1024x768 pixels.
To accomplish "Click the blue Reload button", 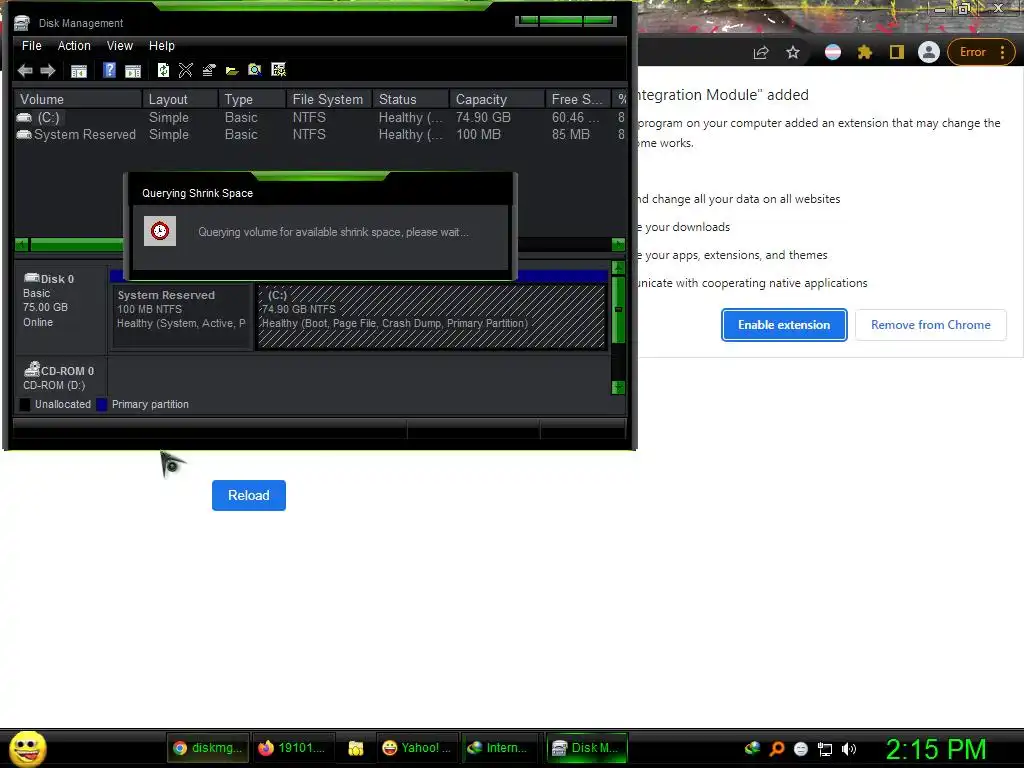I will [x=249, y=495].
